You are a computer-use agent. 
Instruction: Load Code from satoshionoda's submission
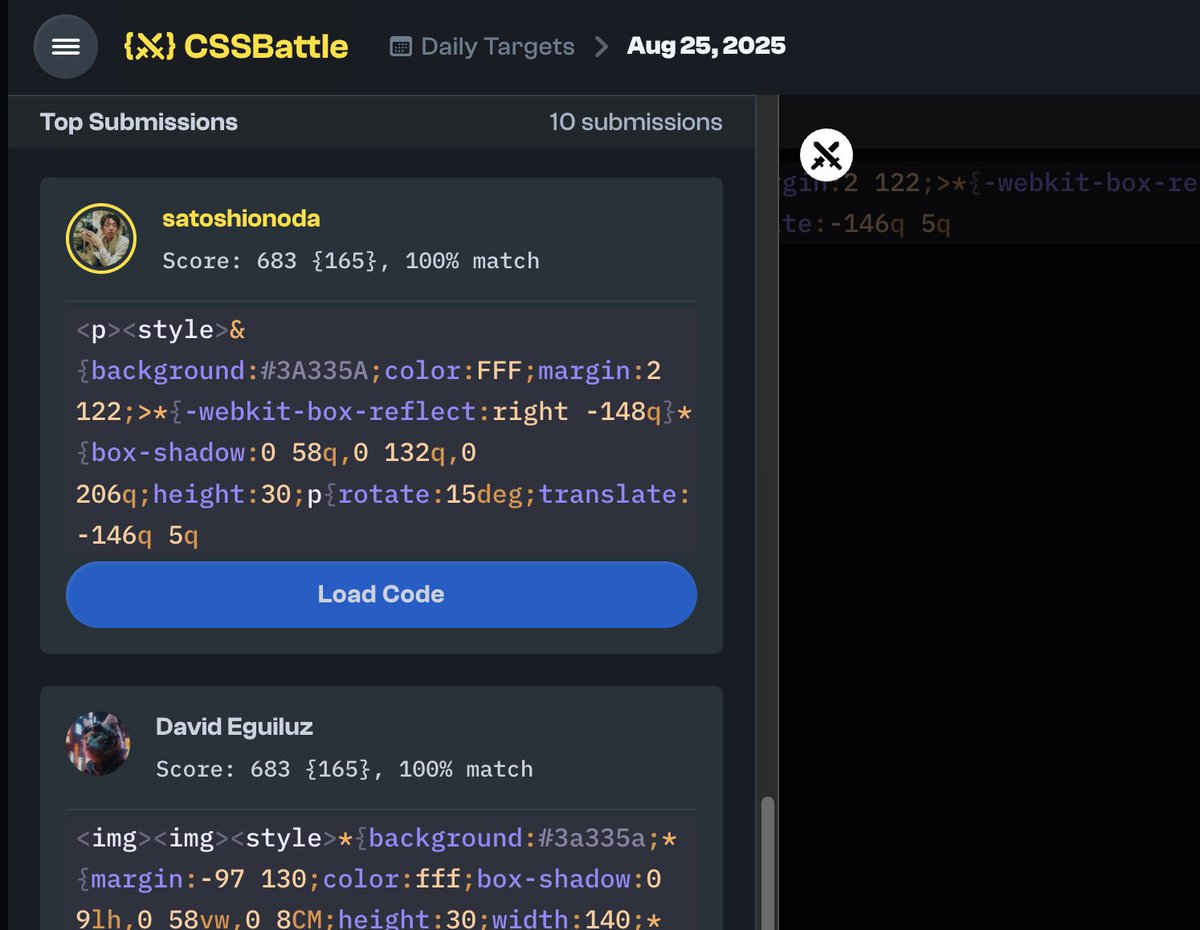[381, 594]
